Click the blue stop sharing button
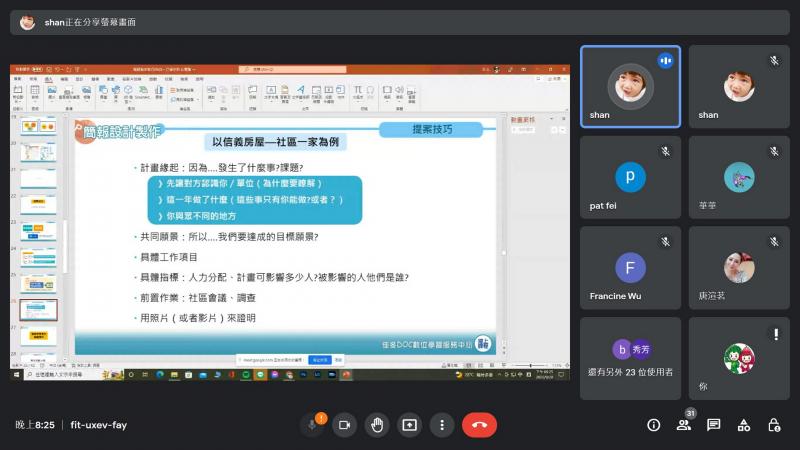800x450 pixels. [x=320, y=360]
